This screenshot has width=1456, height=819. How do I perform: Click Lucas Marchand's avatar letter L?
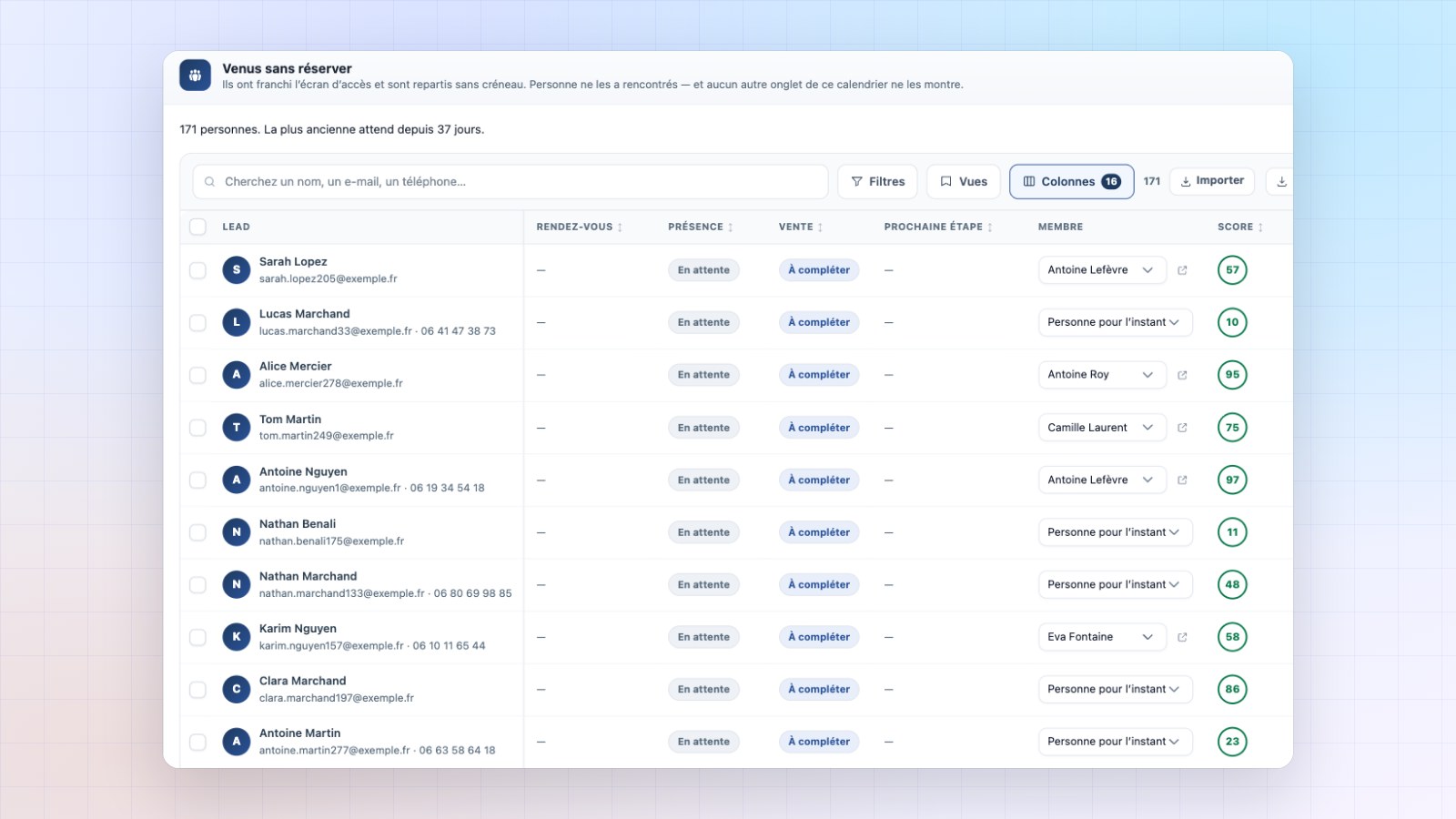237,322
